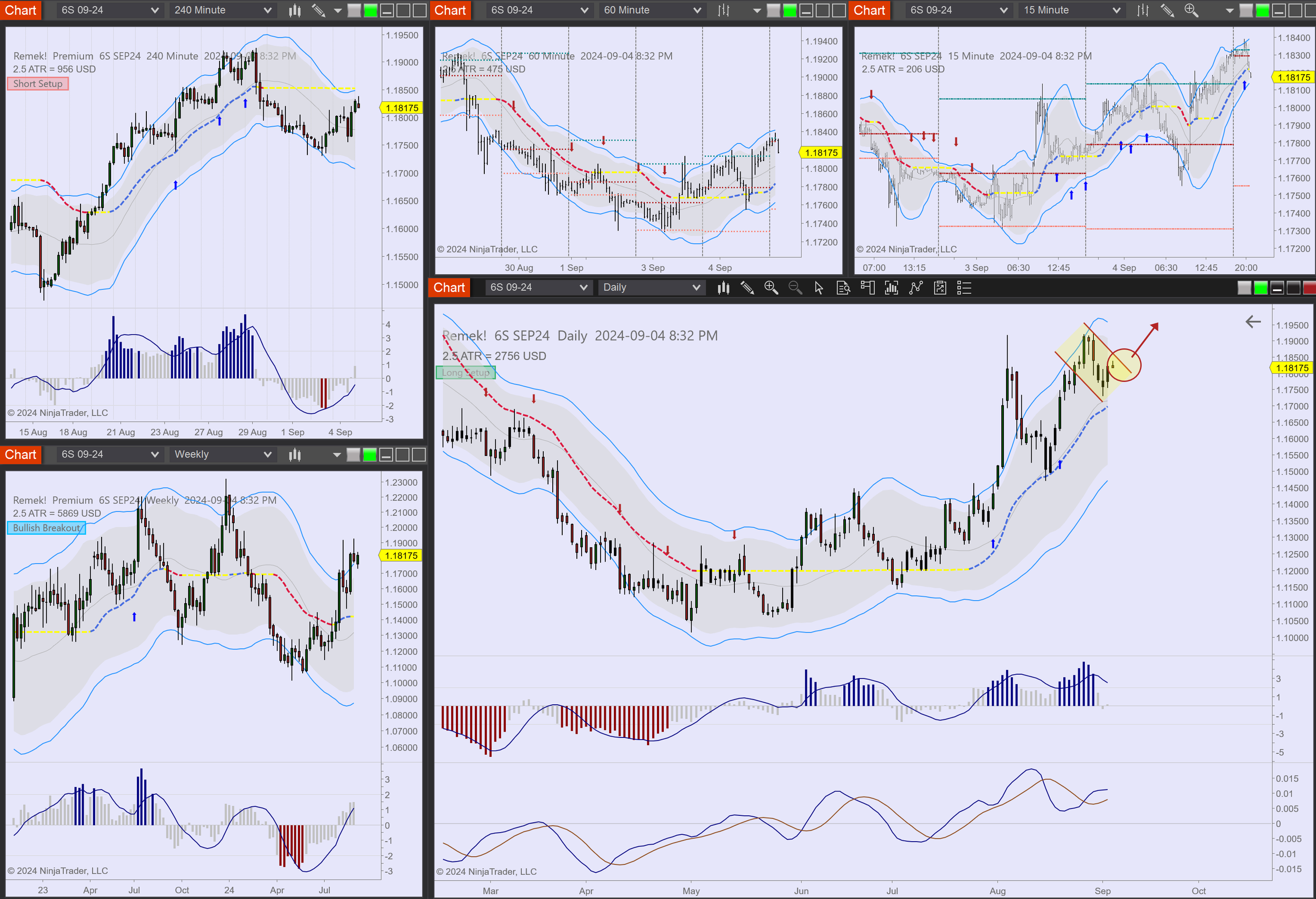This screenshot has width=1316, height=899.
Task: Select the Chart tab on the Weekly panel
Action: [x=21, y=454]
